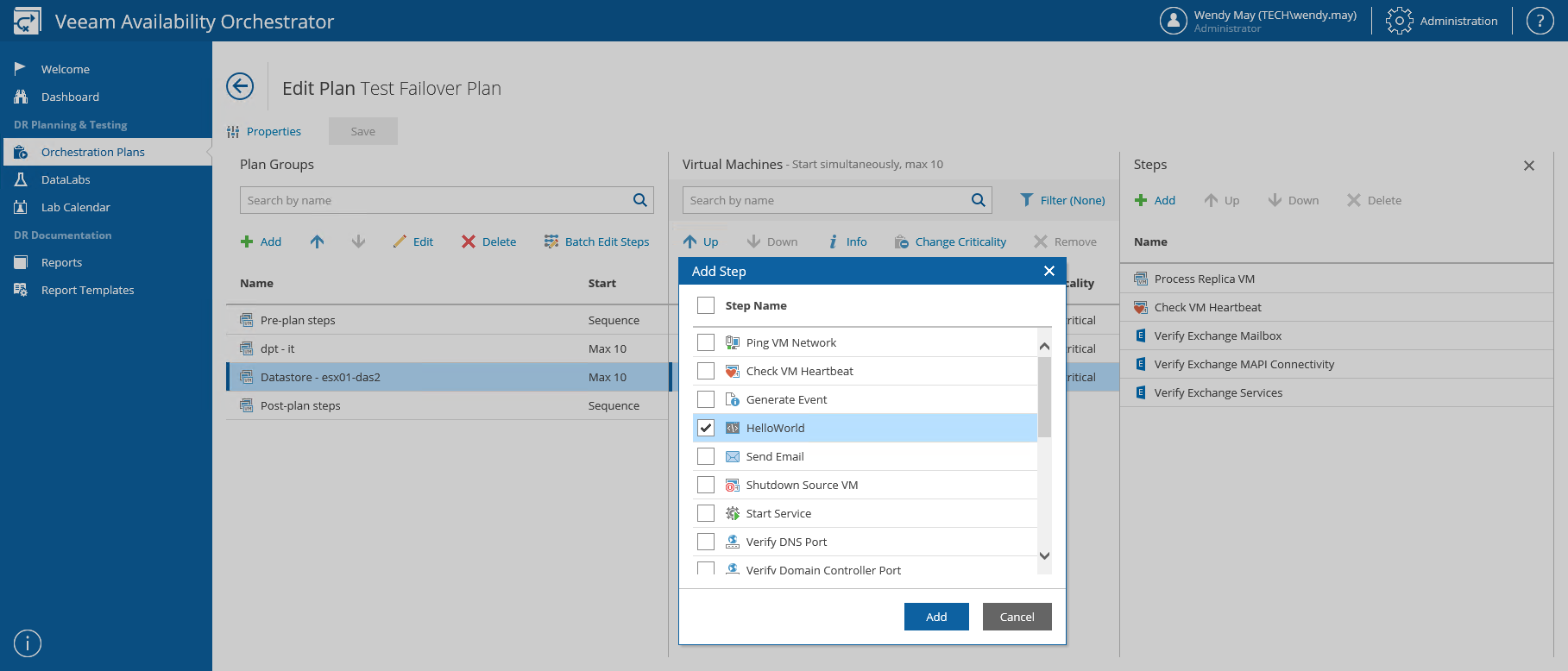This screenshot has width=1568, height=671.
Task: Select Verify Exchange MAPI Connectivity step
Action: pos(1337,364)
